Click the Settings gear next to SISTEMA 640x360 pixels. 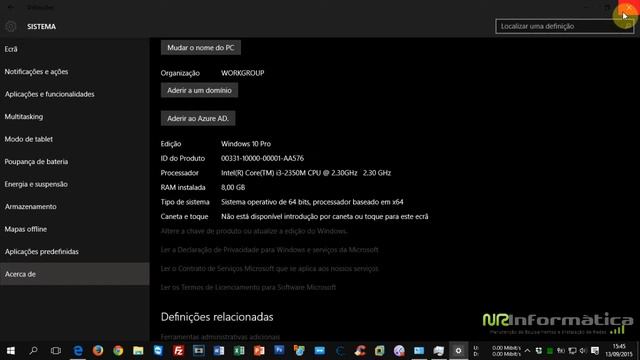[11, 27]
